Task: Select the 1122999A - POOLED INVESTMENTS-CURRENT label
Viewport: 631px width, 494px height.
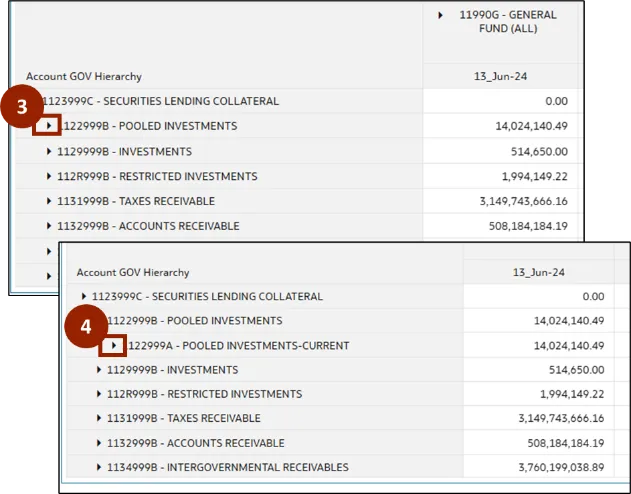Action: 239,345
